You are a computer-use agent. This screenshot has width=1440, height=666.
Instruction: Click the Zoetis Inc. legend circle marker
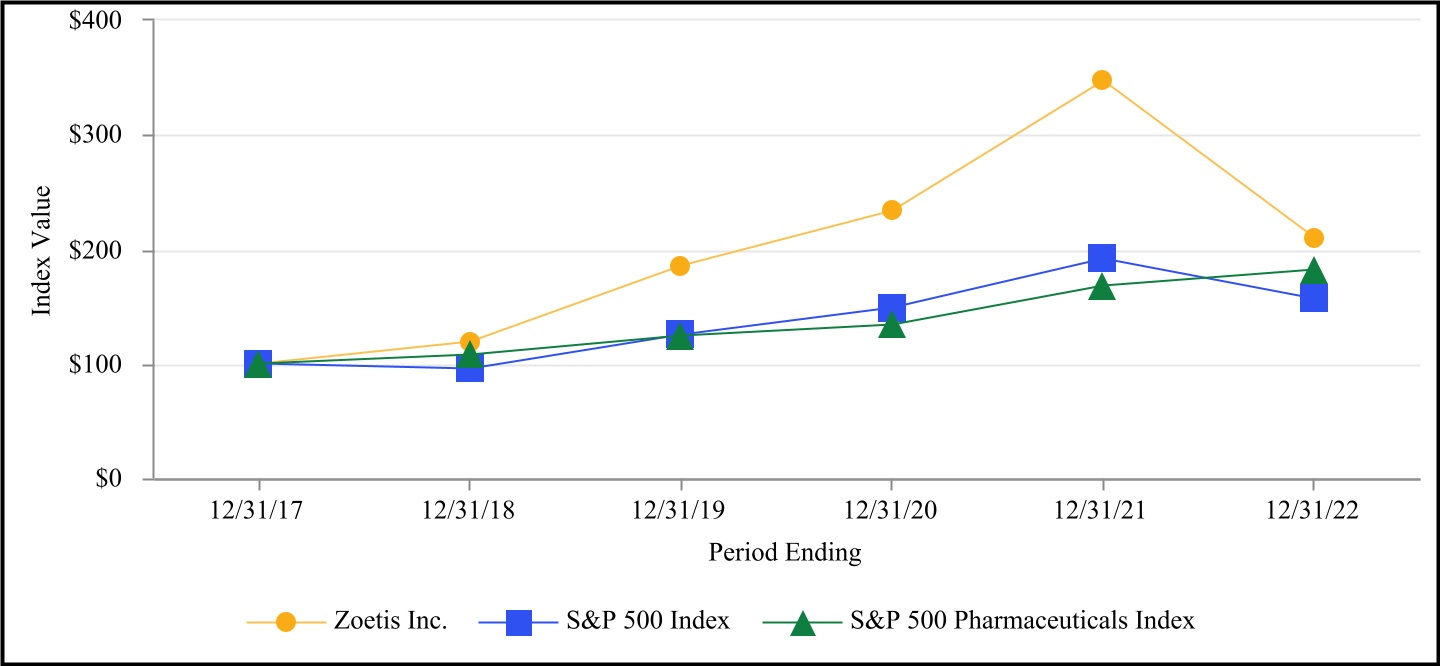click(x=286, y=621)
